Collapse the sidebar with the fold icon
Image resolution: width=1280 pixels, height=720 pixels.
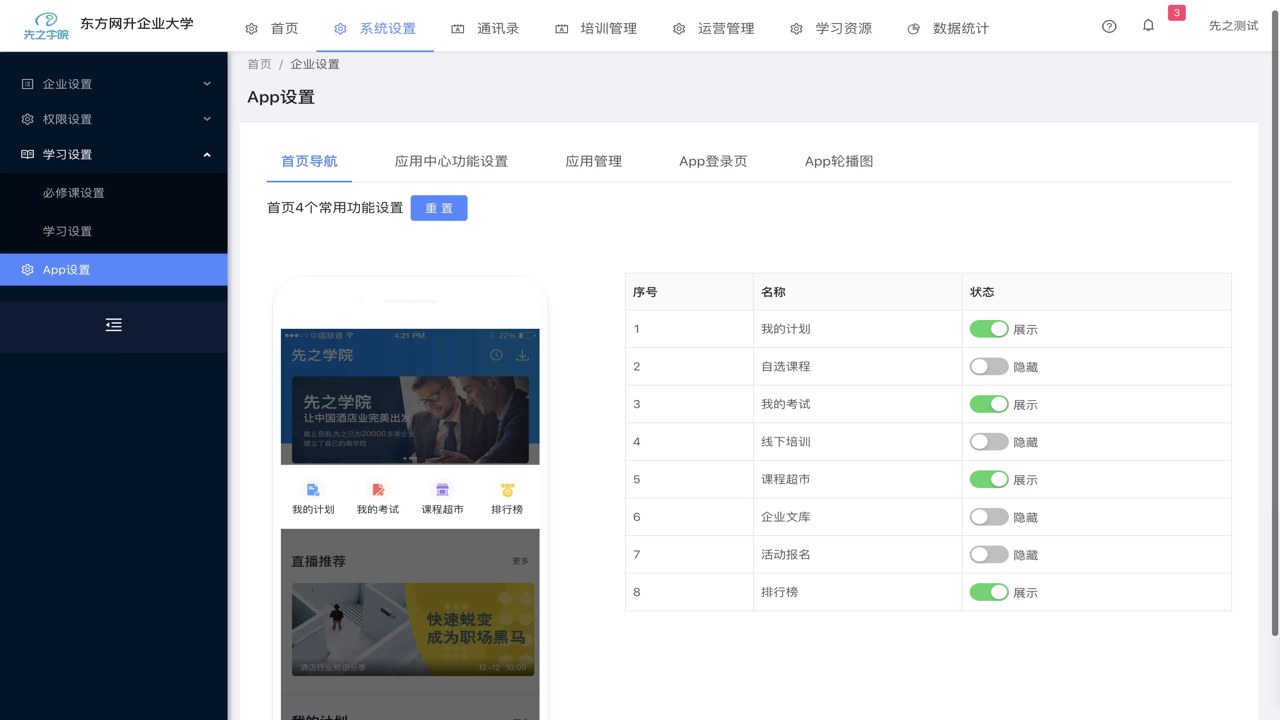click(114, 325)
